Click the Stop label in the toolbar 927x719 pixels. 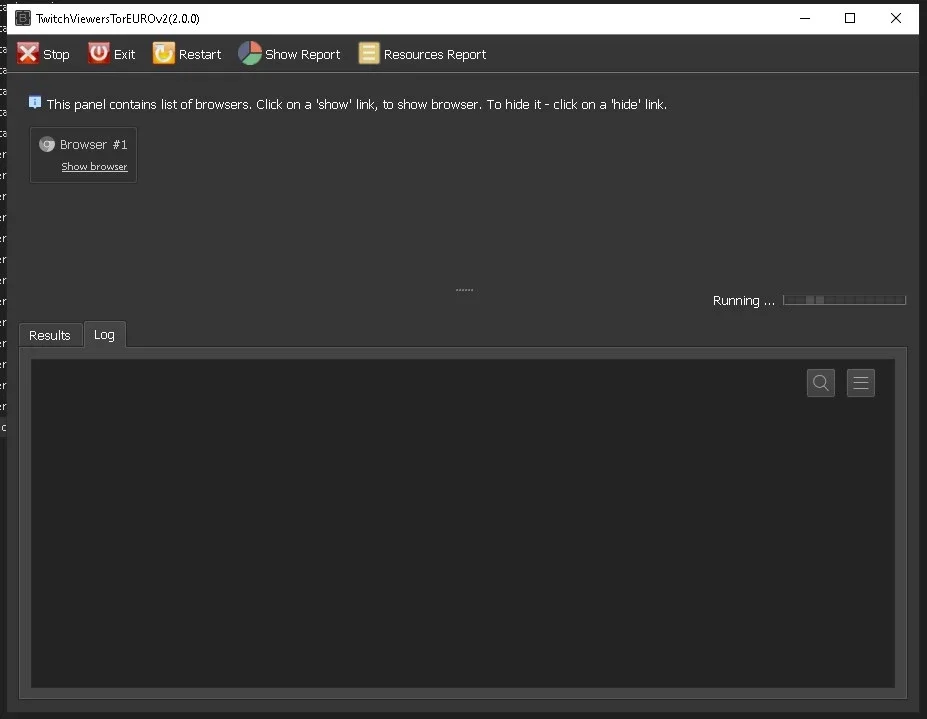click(x=56, y=54)
